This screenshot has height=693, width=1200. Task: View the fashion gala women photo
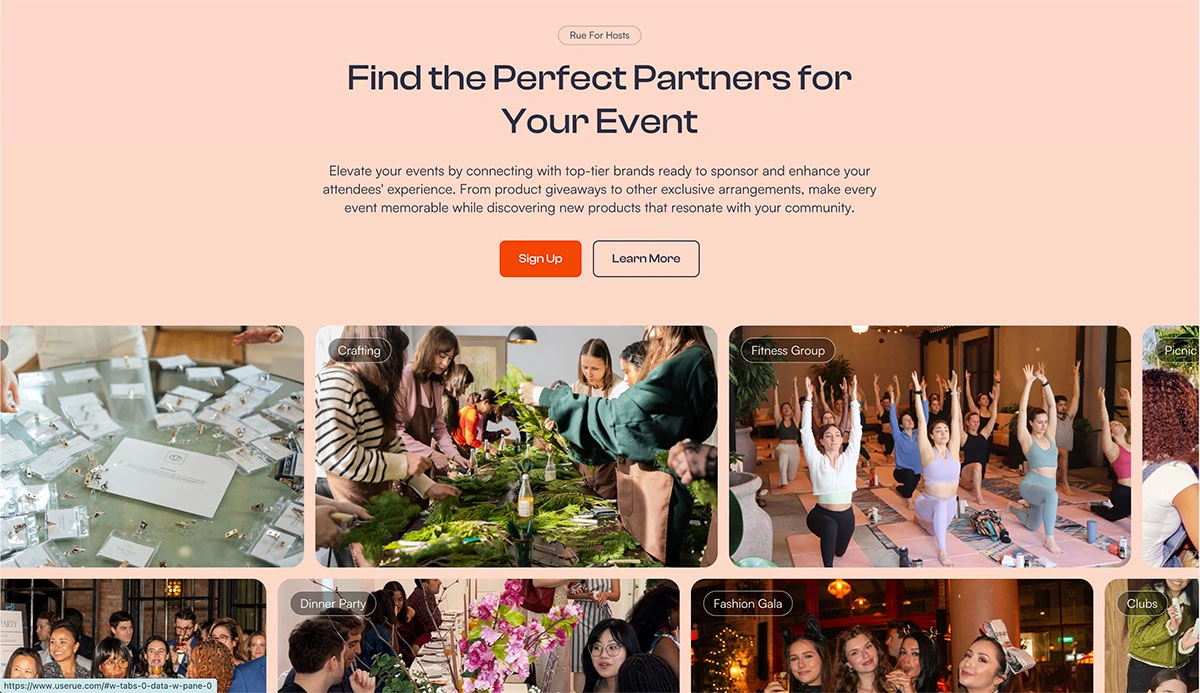[x=892, y=636]
